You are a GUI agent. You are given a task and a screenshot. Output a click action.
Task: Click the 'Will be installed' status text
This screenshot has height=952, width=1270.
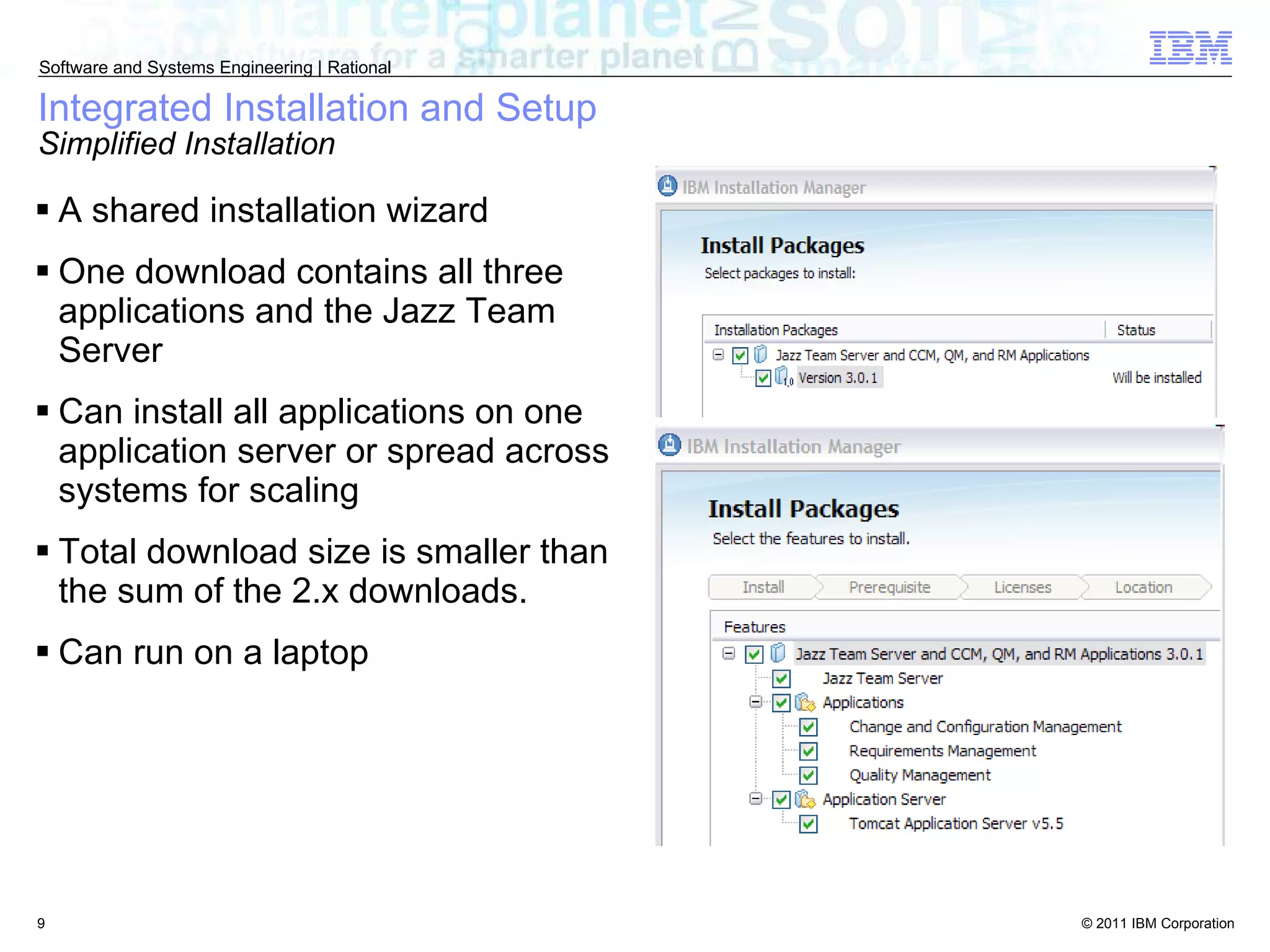[x=1157, y=377]
